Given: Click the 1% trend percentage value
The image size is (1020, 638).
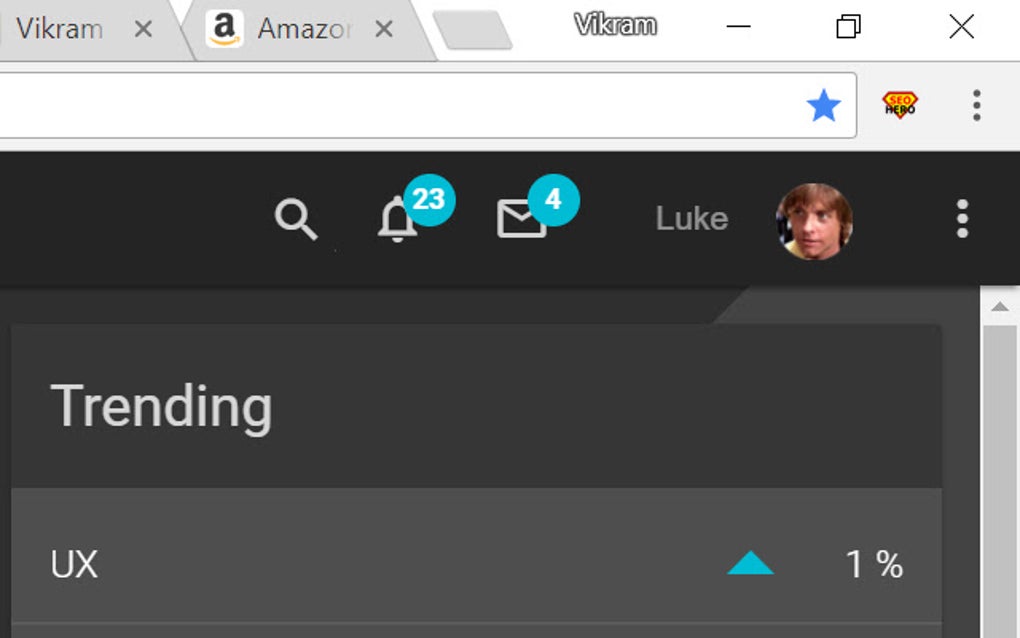Looking at the screenshot, I should (875, 563).
